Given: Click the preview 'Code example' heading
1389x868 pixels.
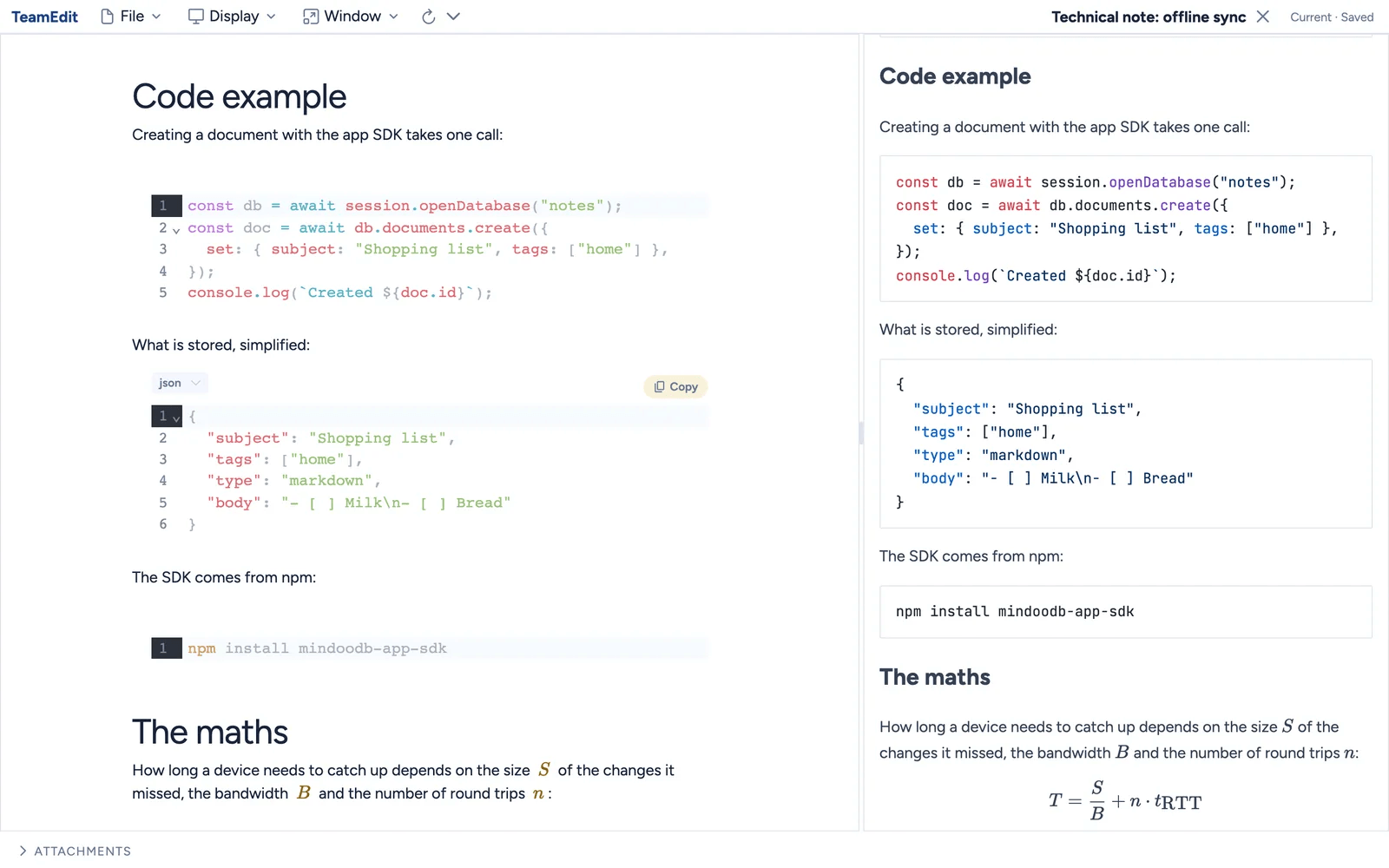Looking at the screenshot, I should click(955, 76).
